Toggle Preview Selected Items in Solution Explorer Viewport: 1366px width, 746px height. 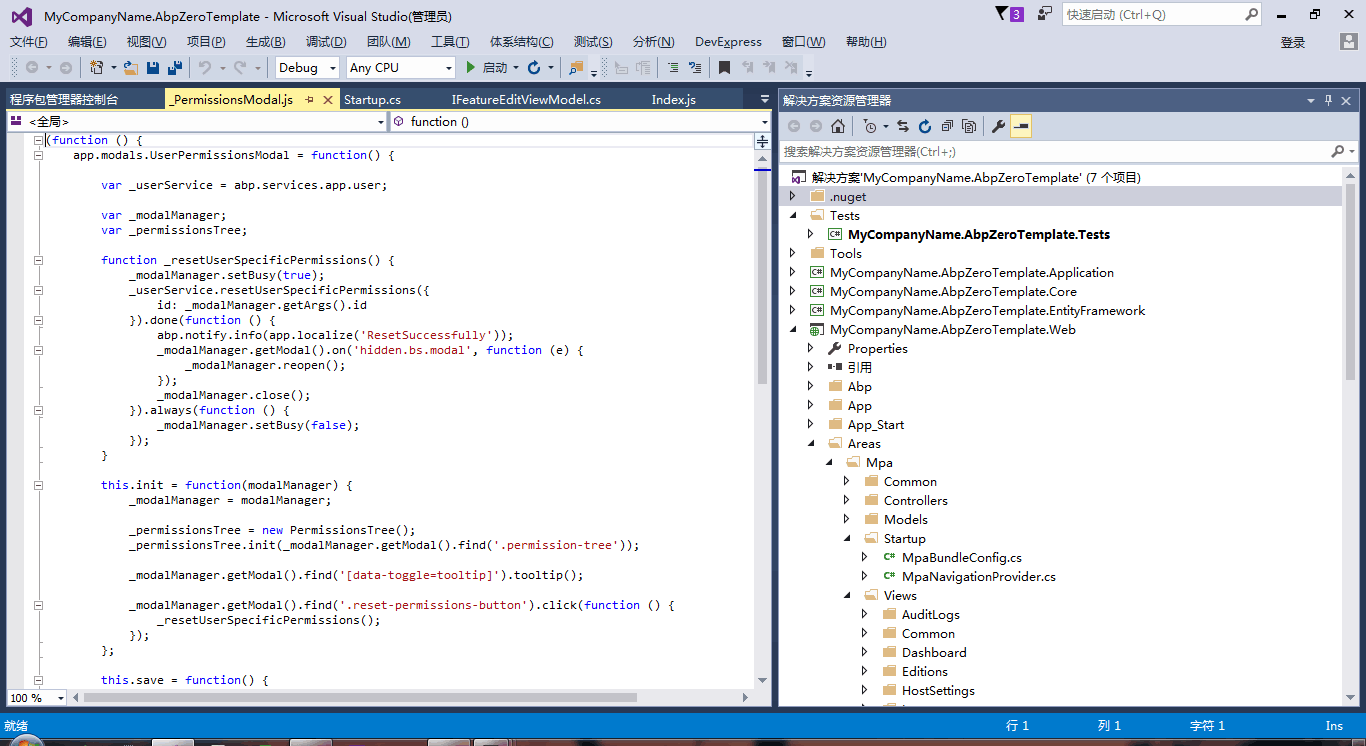[1021, 126]
